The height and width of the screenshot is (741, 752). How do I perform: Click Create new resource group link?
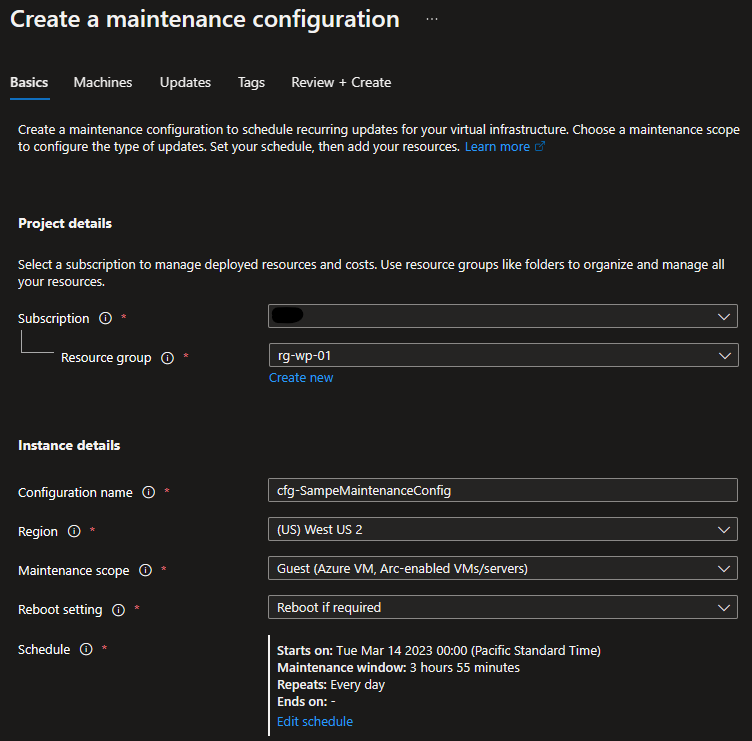(x=301, y=377)
